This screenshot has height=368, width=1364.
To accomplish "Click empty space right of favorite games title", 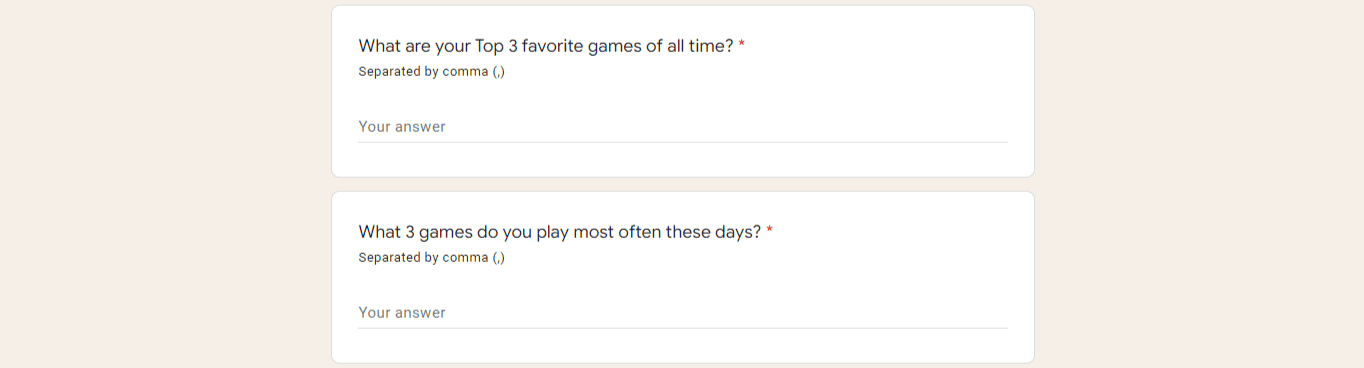I will [x=880, y=46].
